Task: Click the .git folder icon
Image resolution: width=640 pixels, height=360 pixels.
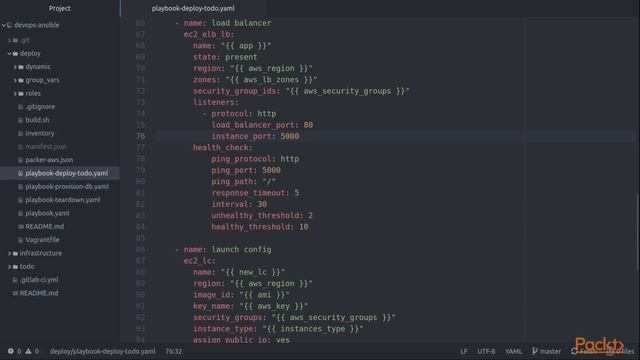Action: [15, 40]
